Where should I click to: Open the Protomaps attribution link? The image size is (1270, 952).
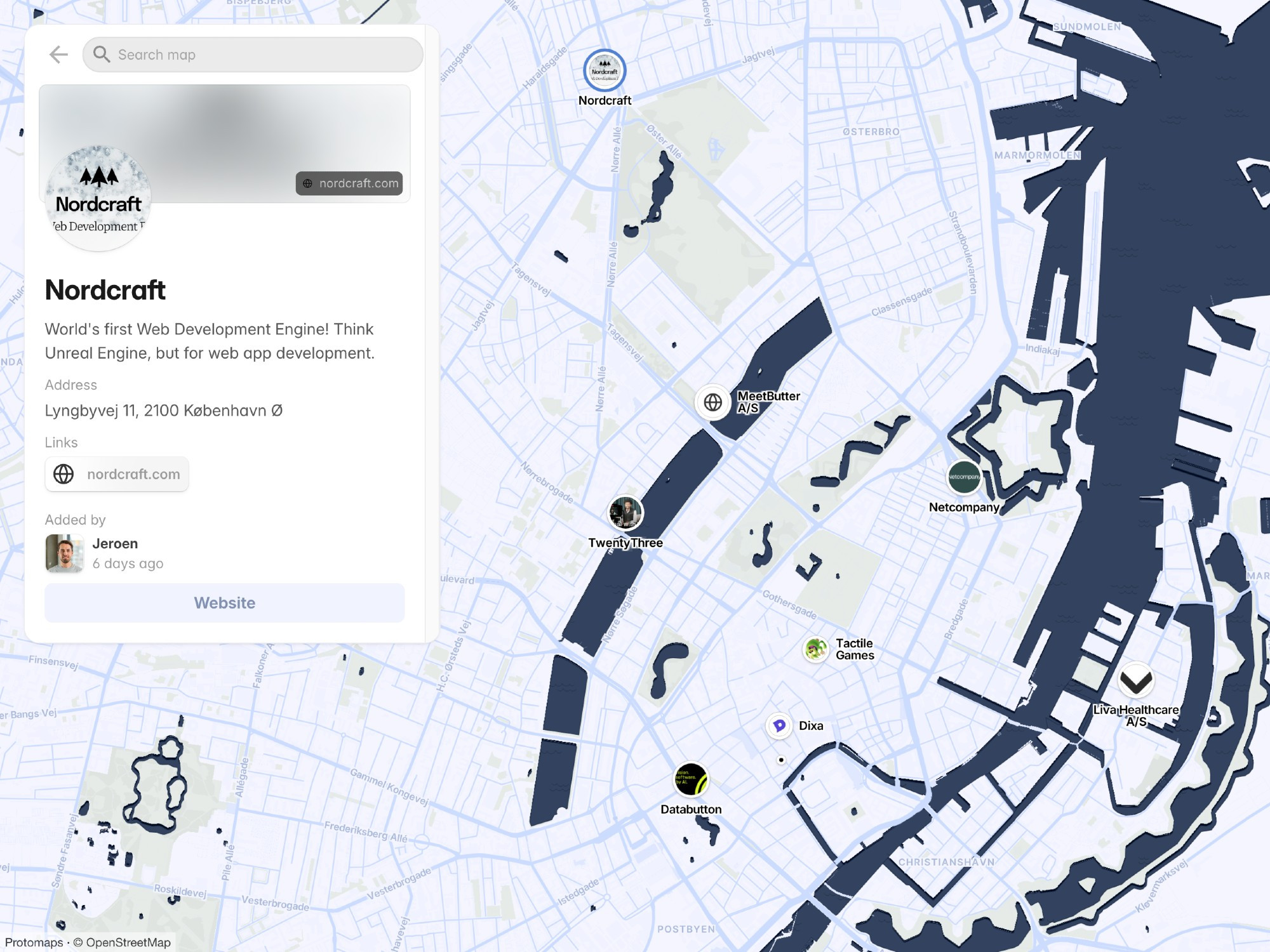[x=34, y=942]
